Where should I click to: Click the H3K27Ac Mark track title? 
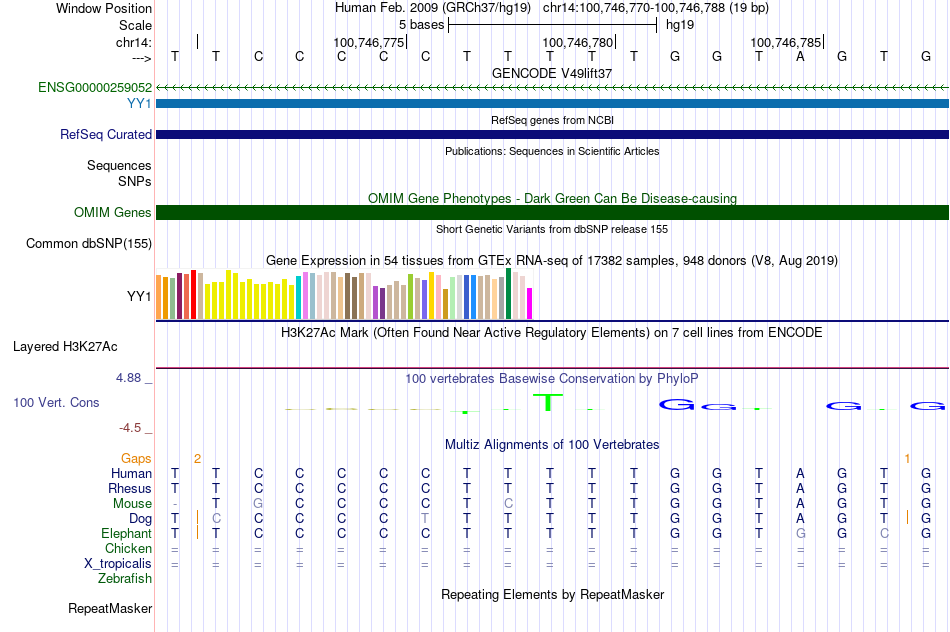[552, 333]
